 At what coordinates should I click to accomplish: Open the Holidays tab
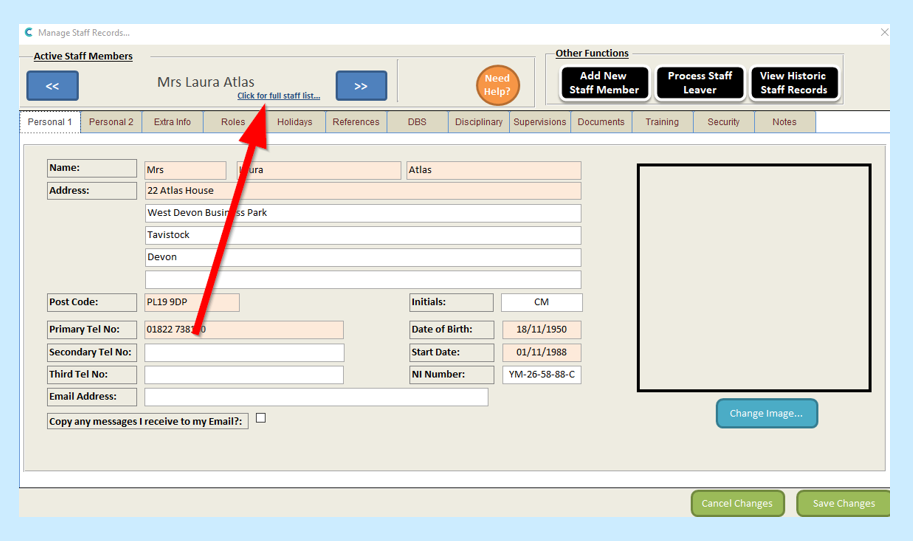coord(294,122)
